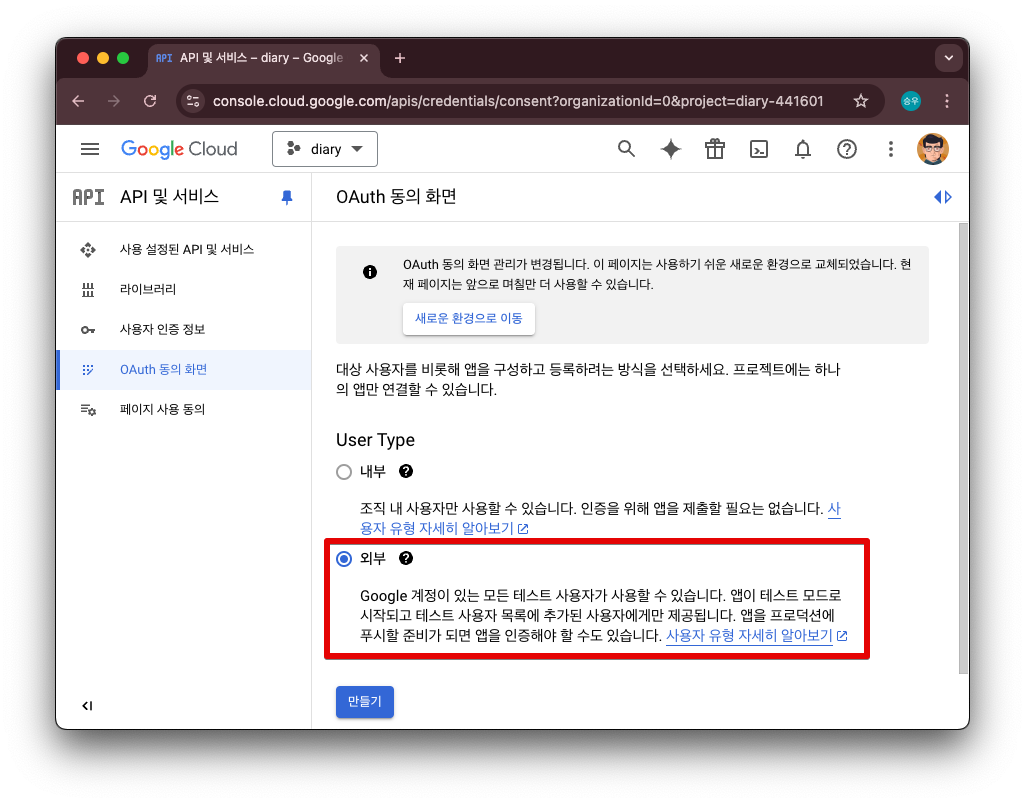The width and height of the screenshot is (1025, 803).
Task: Click the OAuth 동의 화면 page title
Action: 396,197
